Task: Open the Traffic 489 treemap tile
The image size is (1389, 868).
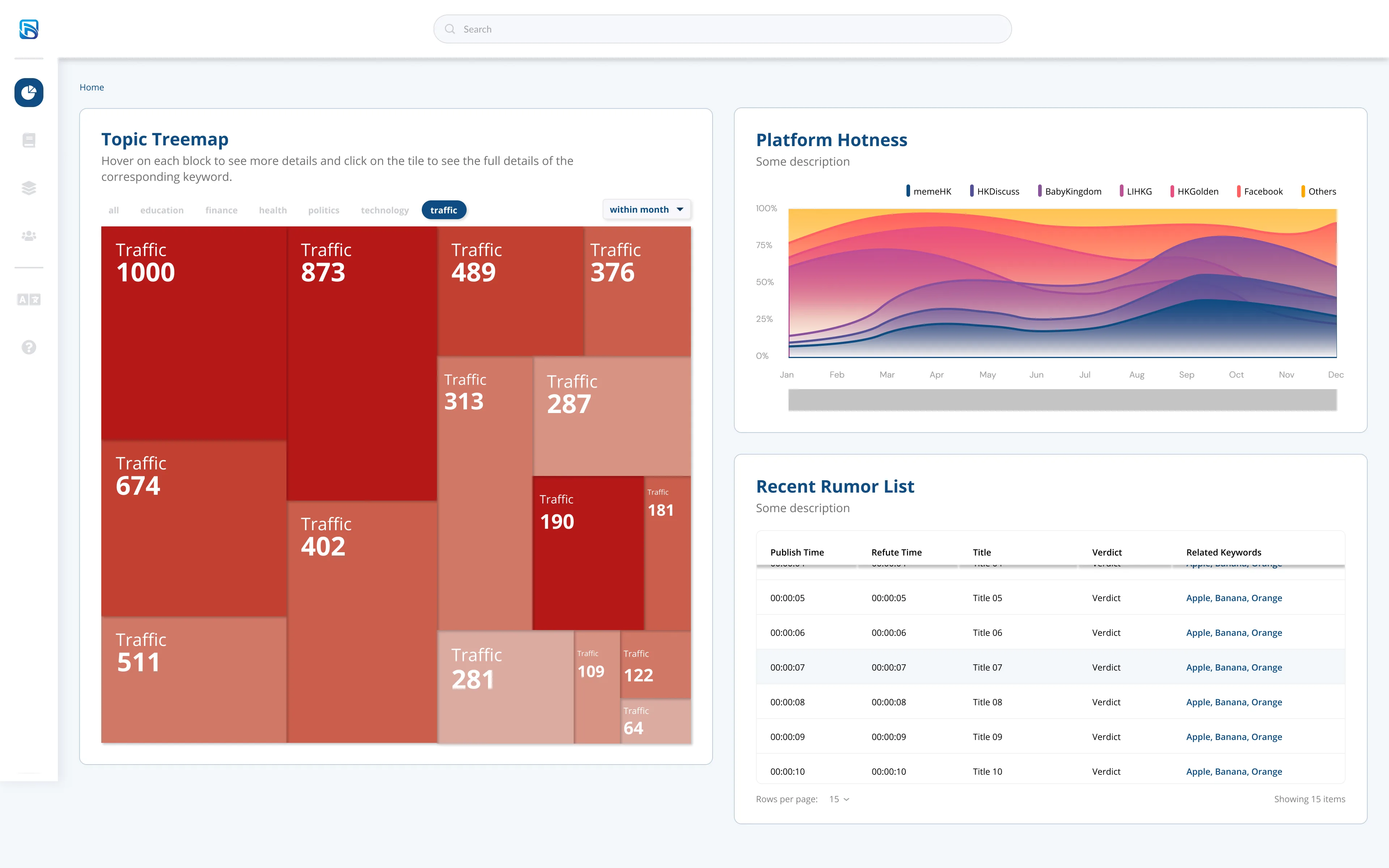Action: [511, 291]
